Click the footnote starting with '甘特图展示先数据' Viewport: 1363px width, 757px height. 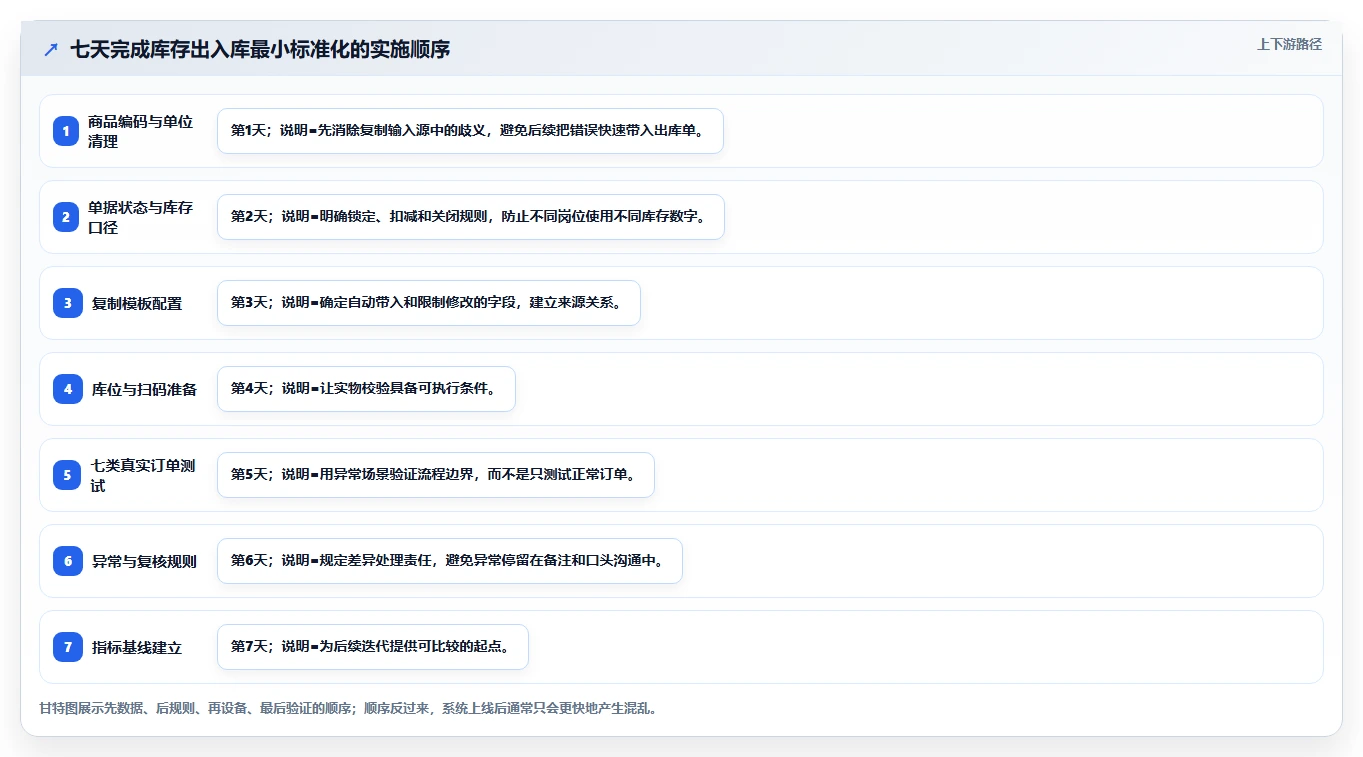click(x=348, y=708)
